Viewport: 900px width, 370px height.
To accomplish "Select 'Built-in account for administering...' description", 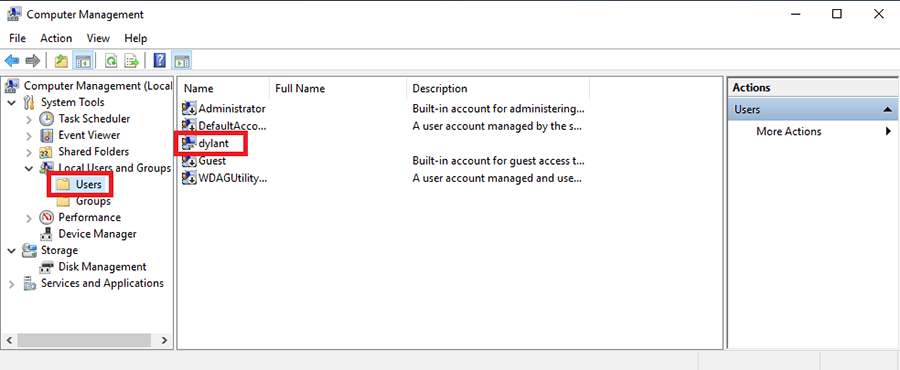I will pos(499,108).
